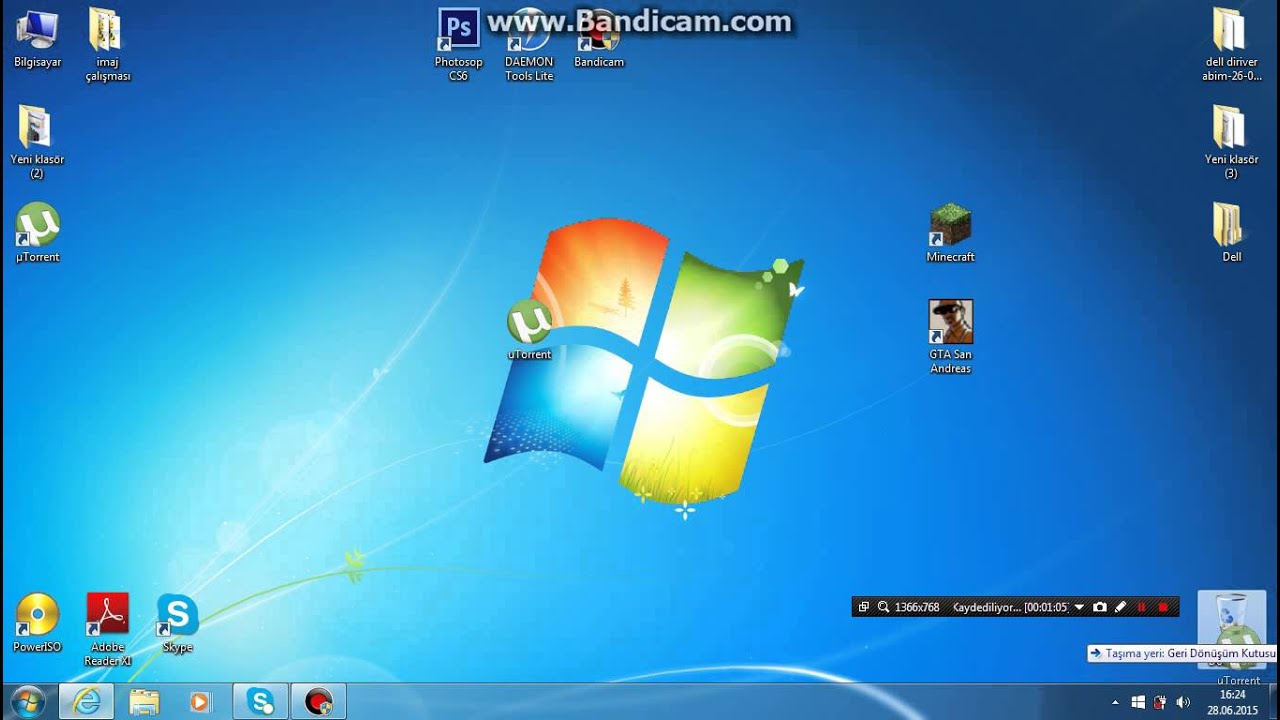1280x720 pixels.
Task: Click the Recycle Bin icon
Action: pos(1232,629)
